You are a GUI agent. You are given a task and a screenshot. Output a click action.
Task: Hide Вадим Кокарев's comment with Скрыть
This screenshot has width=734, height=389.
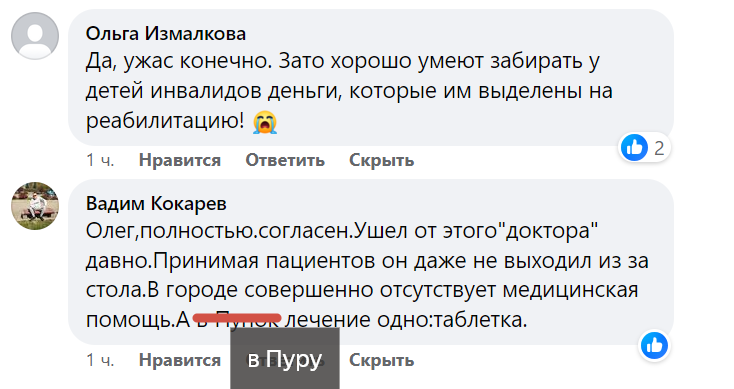pos(382,360)
